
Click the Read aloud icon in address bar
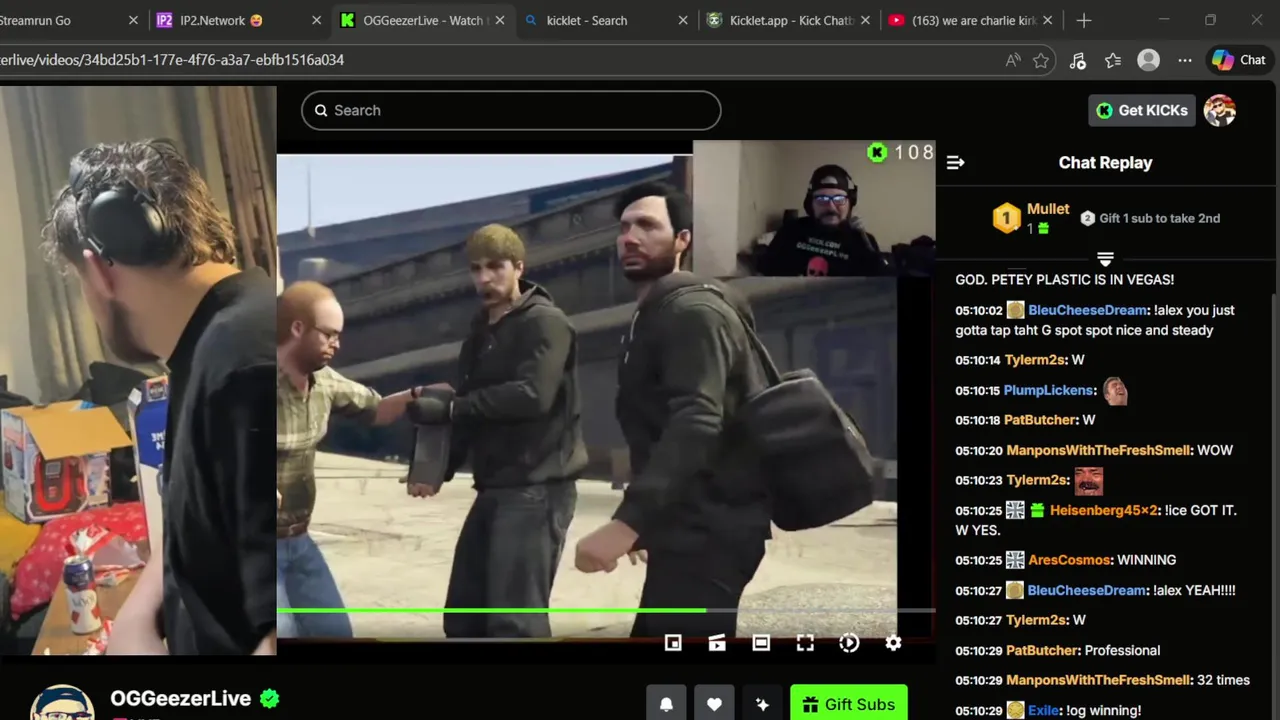1013,60
